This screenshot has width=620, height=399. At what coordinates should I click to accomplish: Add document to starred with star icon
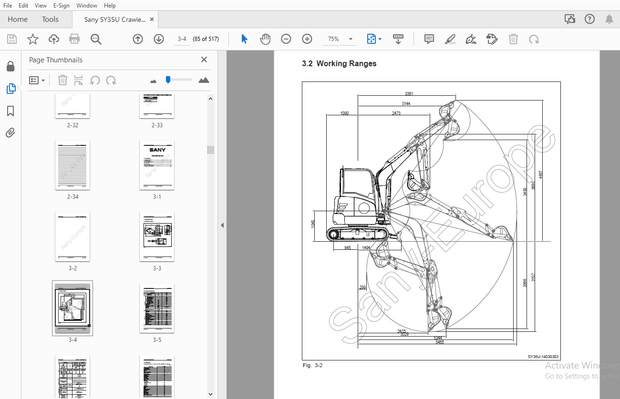pyautogui.click(x=33, y=39)
